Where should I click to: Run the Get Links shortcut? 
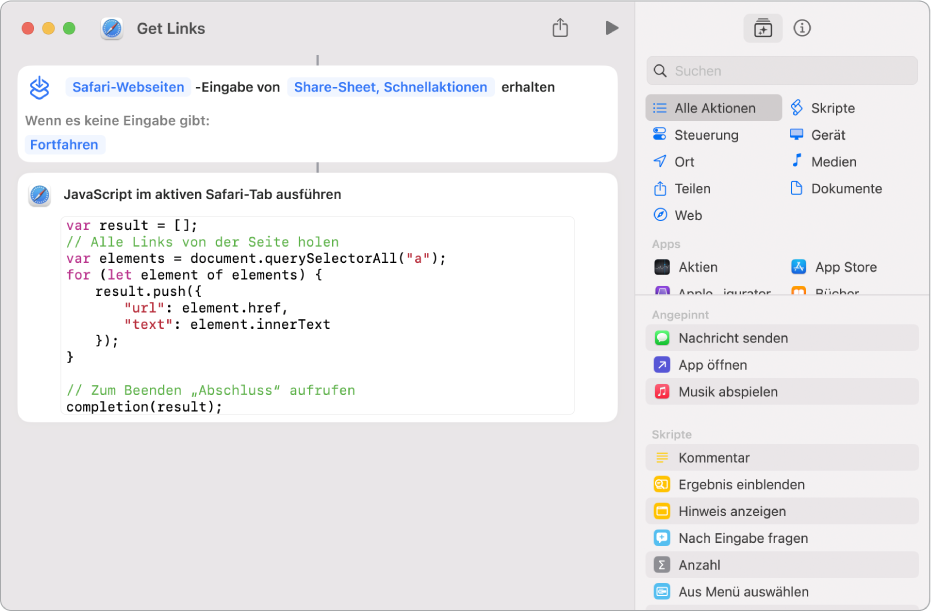tap(612, 28)
